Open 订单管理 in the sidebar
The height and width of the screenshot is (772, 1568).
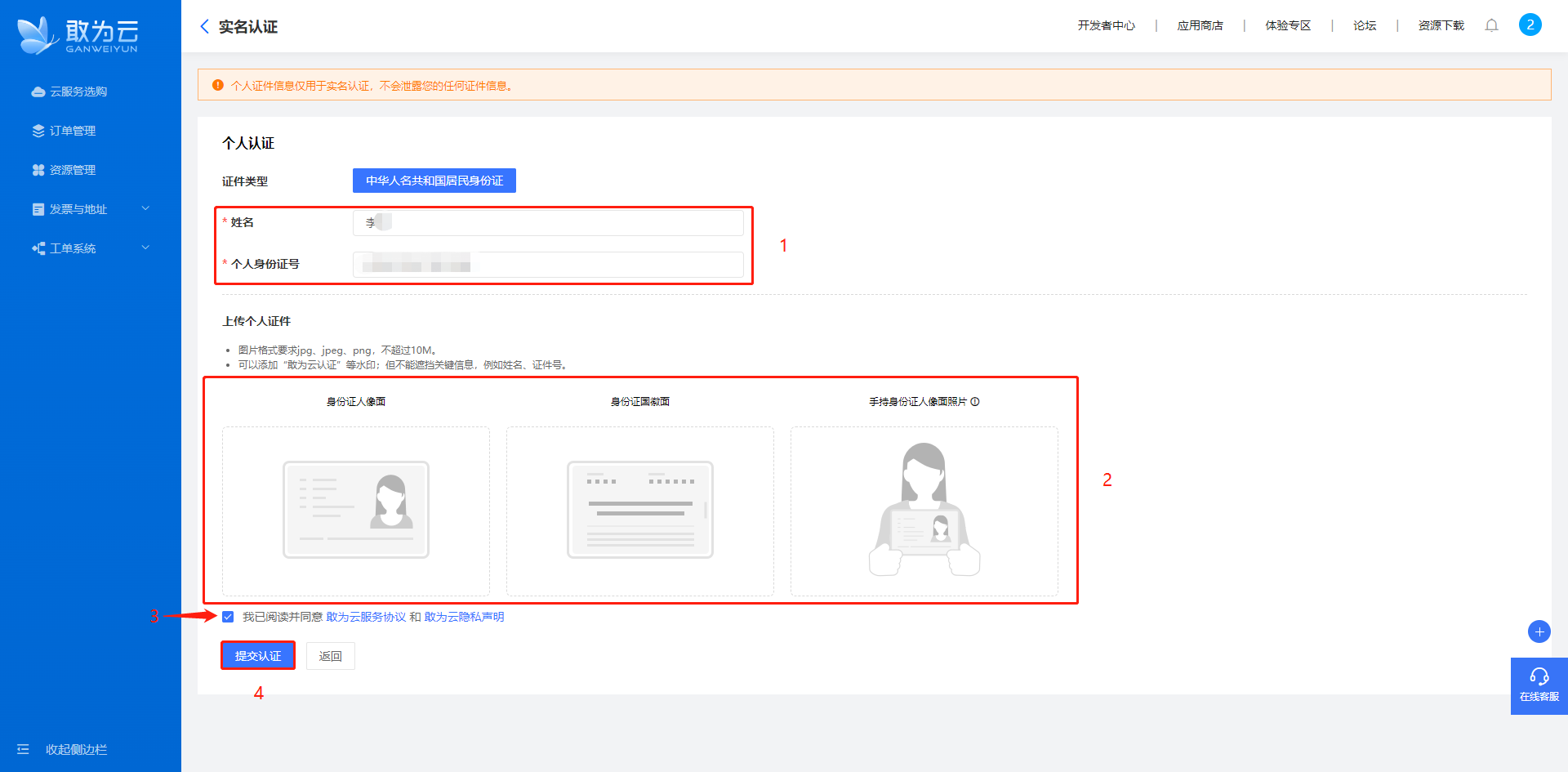[73, 131]
